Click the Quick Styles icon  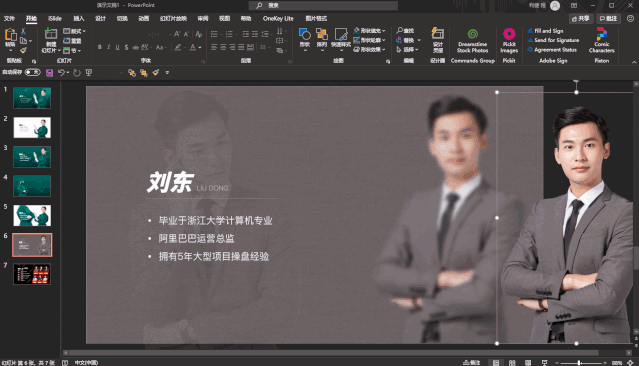coord(341,35)
